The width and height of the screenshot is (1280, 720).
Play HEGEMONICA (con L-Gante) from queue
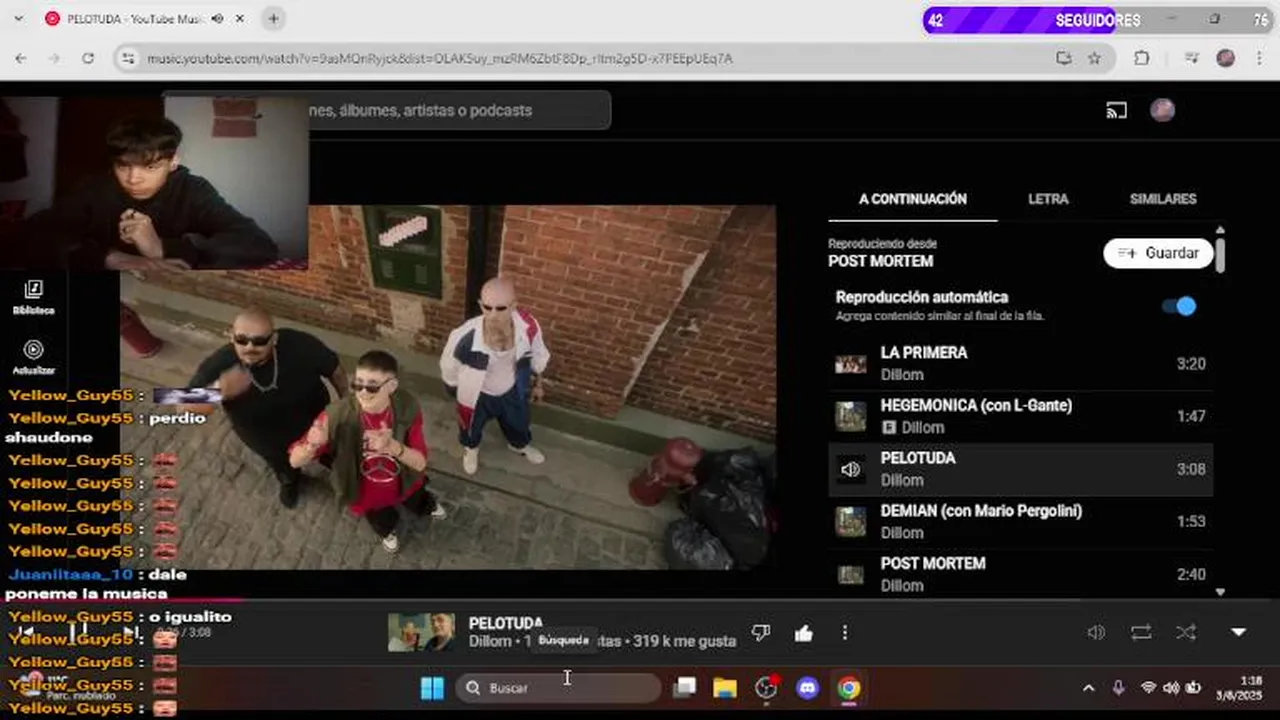tap(1020, 416)
